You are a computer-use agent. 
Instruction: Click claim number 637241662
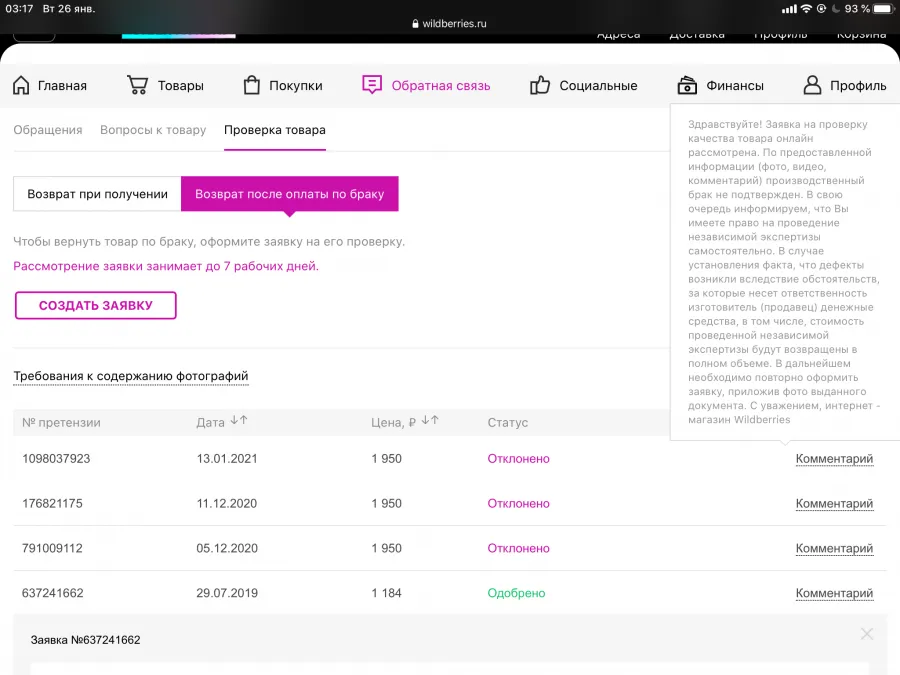pyautogui.click(x=52, y=593)
